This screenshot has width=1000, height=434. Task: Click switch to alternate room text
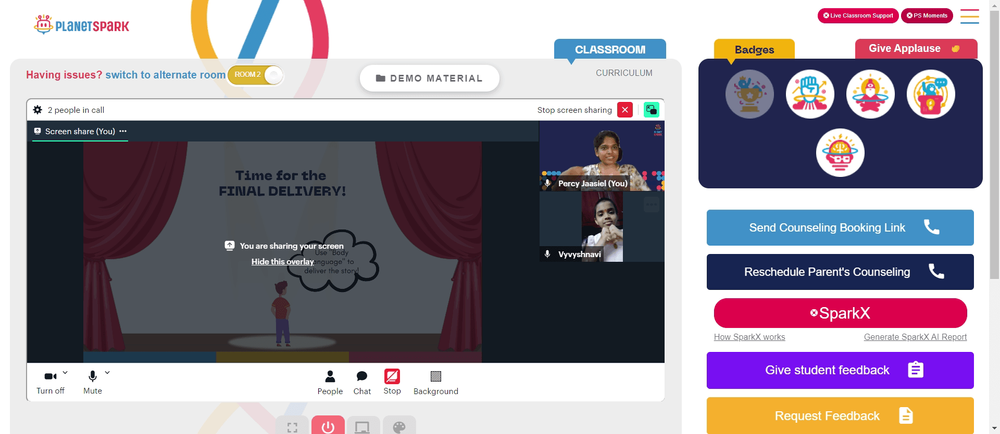[x=165, y=75]
